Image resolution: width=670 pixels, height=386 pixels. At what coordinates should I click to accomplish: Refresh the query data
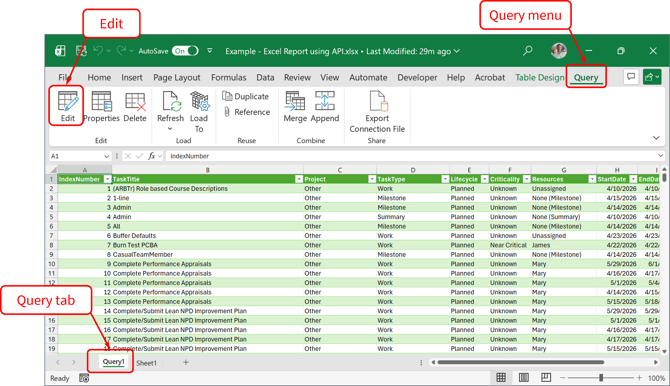[170, 106]
